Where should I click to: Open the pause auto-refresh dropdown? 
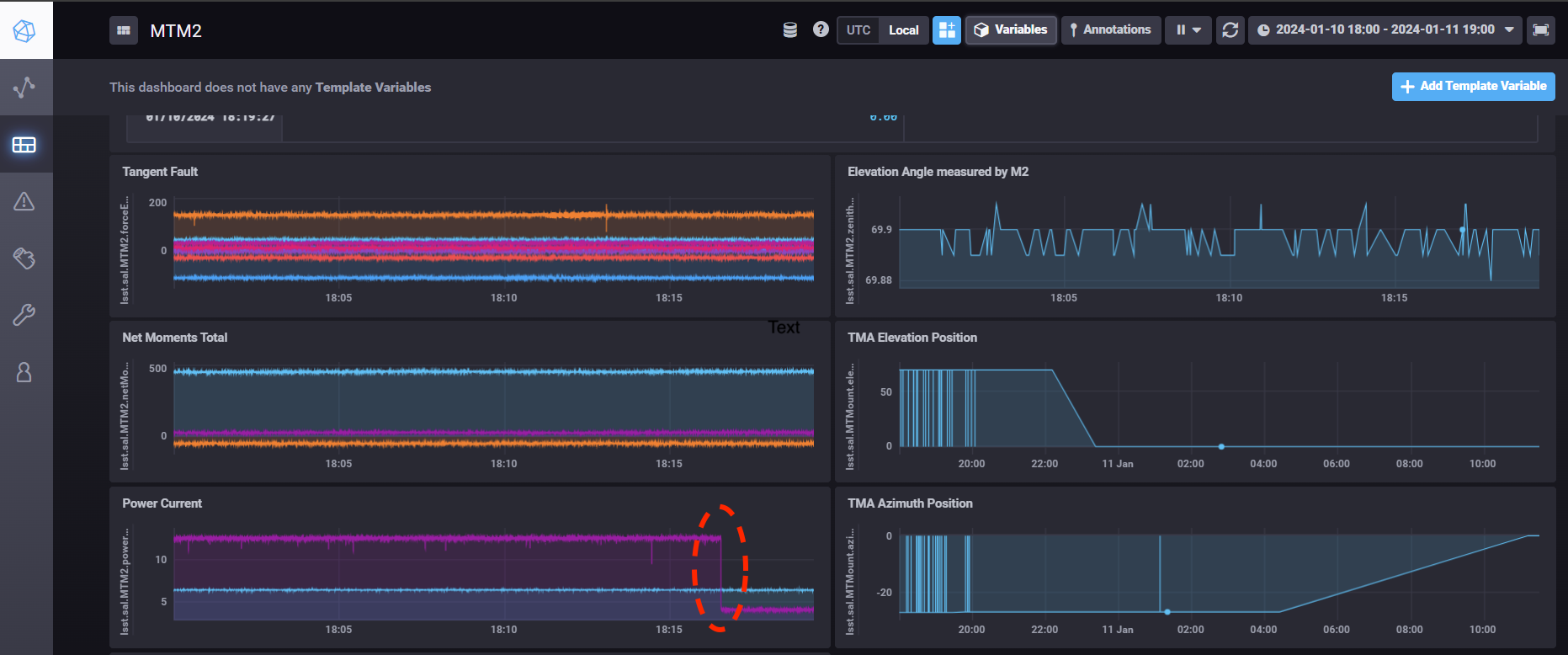click(x=1188, y=30)
